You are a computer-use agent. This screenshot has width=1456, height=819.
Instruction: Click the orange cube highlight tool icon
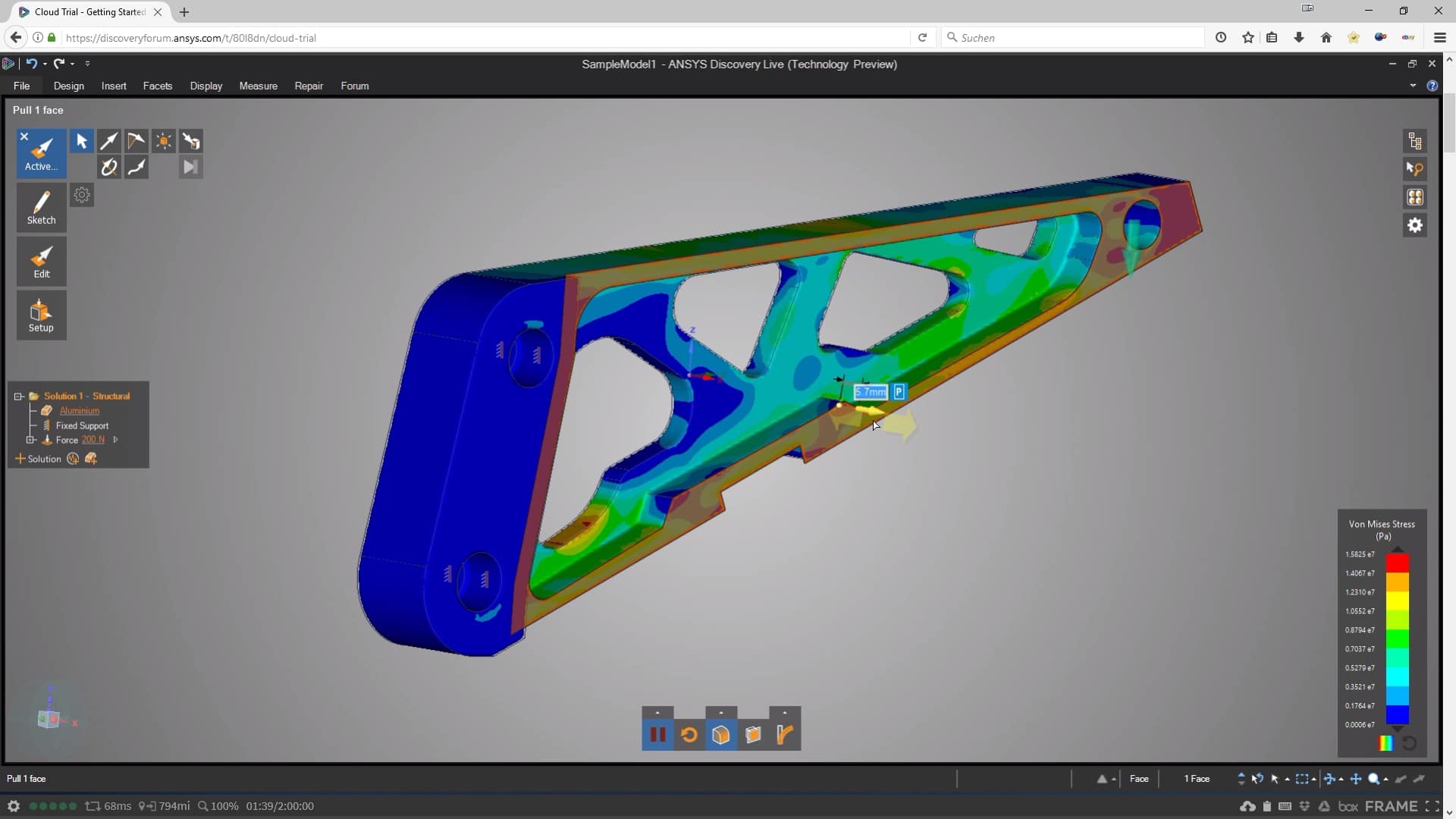[x=164, y=141]
